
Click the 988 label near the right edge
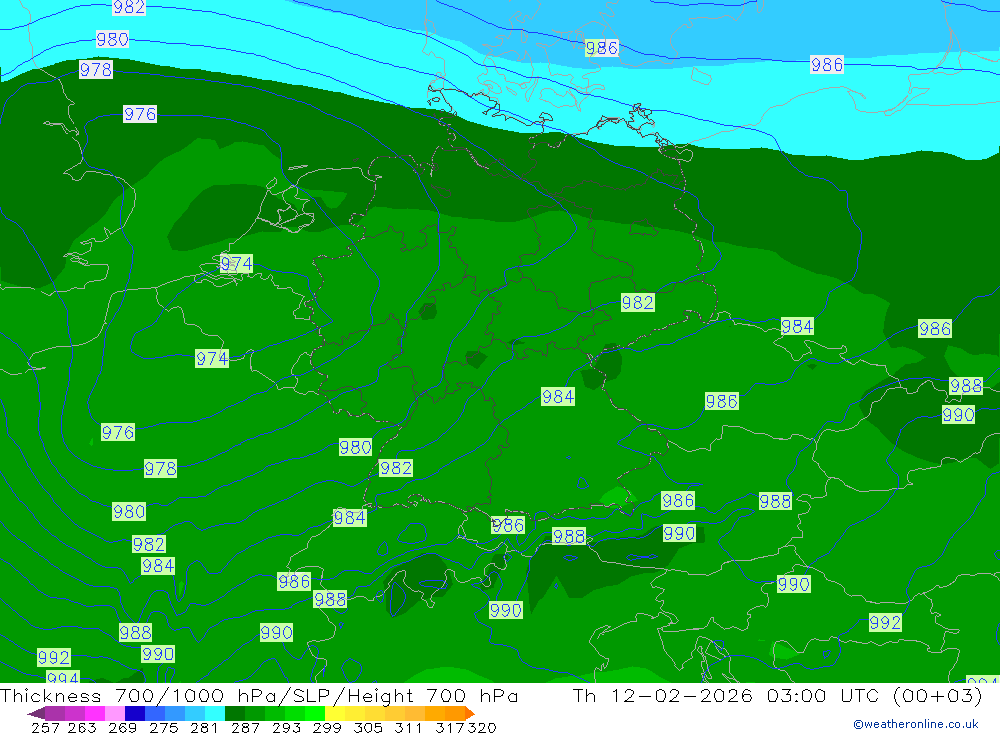(x=966, y=386)
